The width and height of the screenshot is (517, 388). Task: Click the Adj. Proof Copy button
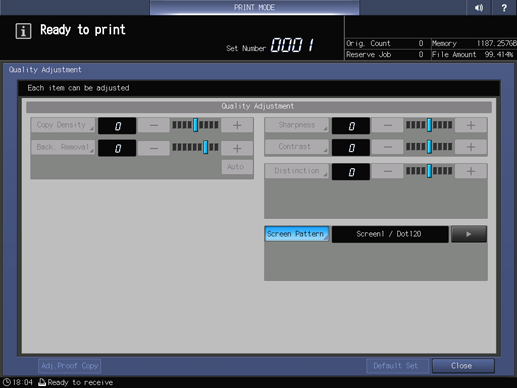[x=69, y=366]
